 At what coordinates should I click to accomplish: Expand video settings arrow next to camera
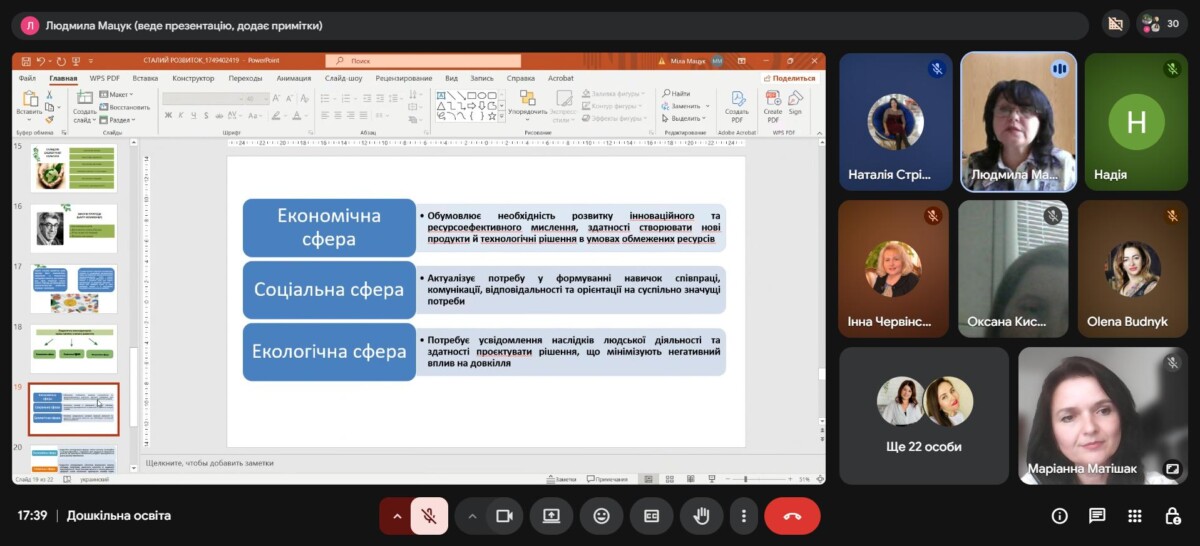(x=472, y=516)
